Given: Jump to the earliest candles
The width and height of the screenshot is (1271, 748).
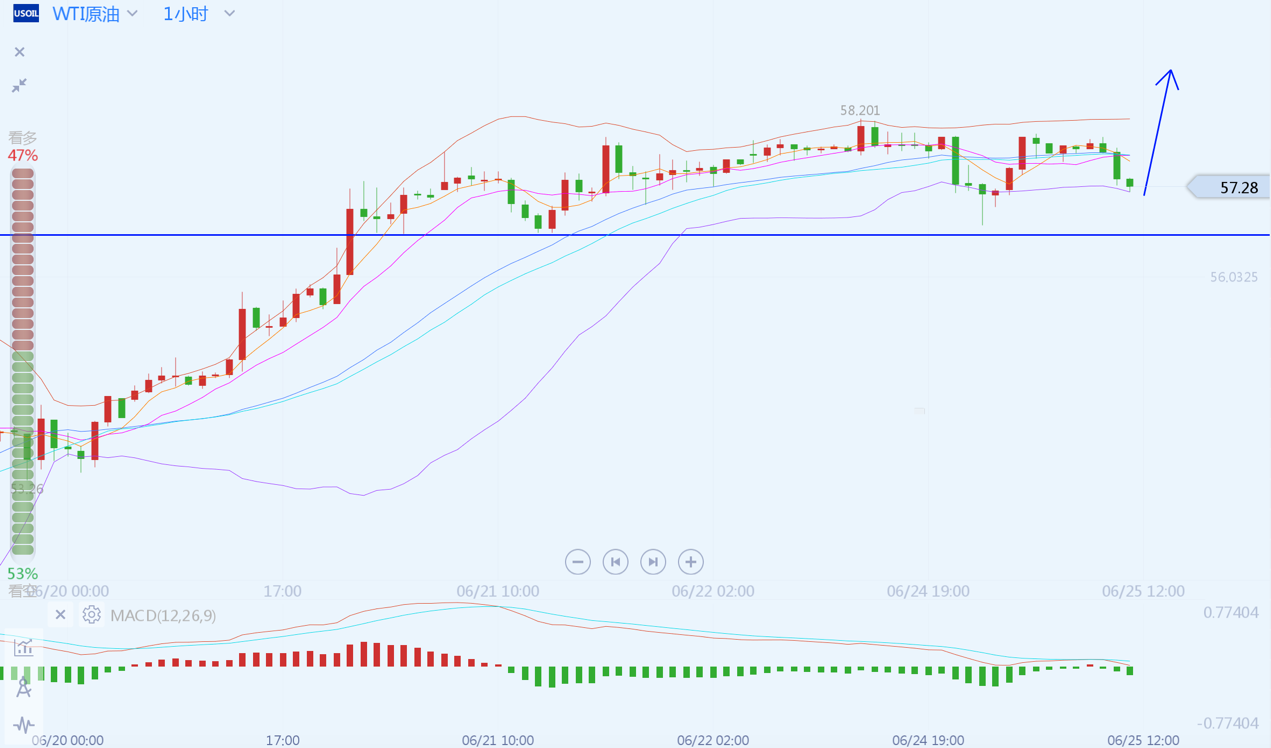Looking at the screenshot, I should point(615,562).
